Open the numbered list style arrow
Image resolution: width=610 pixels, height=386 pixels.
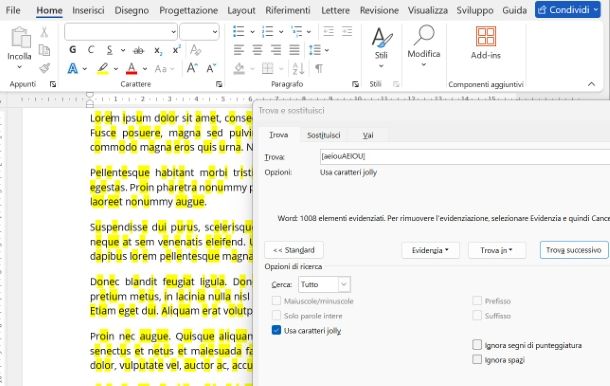point(281,32)
